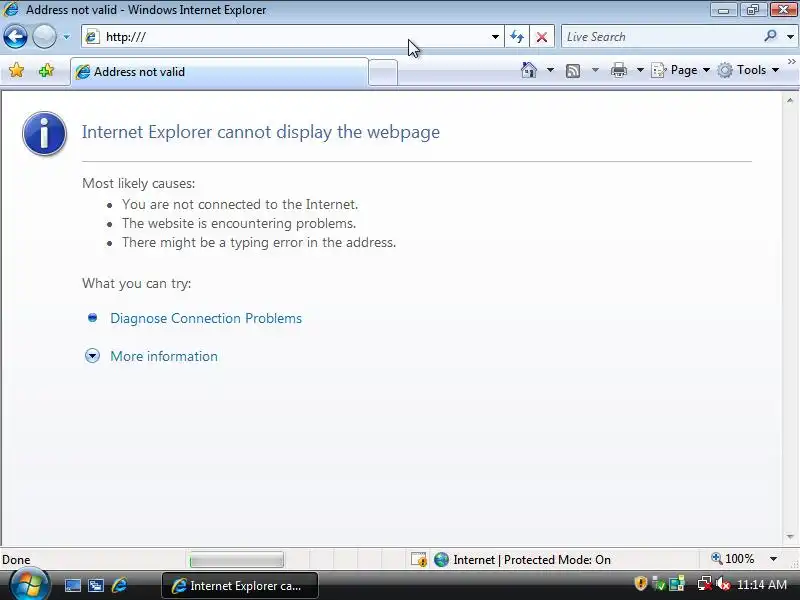Click the 100% zoom level button
Screen dimensions: 800x600
pyautogui.click(x=733, y=559)
